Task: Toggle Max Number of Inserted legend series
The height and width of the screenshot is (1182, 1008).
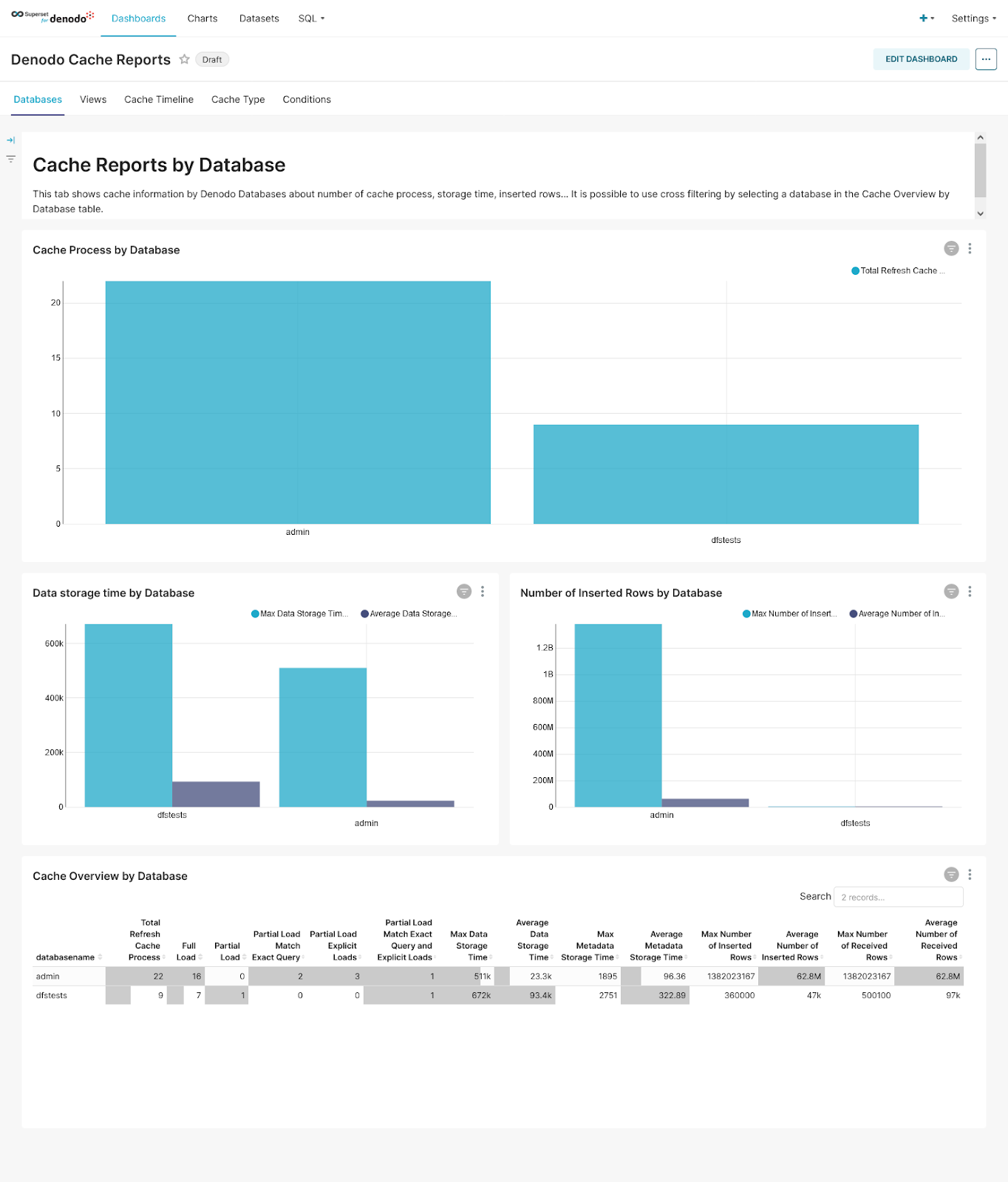Action: [790, 614]
